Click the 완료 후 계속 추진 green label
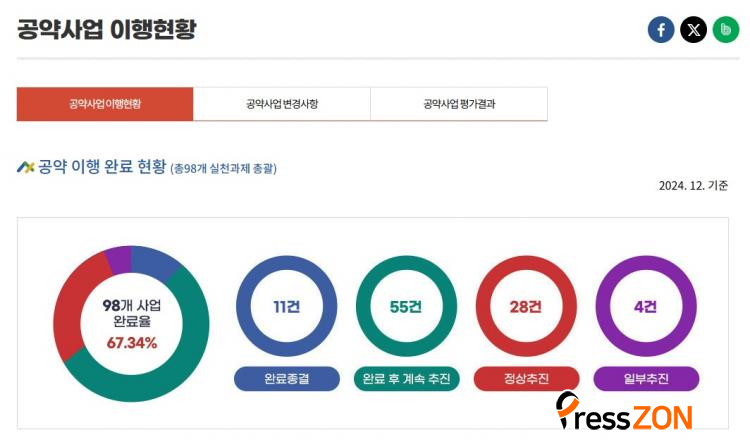 click(407, 379)
